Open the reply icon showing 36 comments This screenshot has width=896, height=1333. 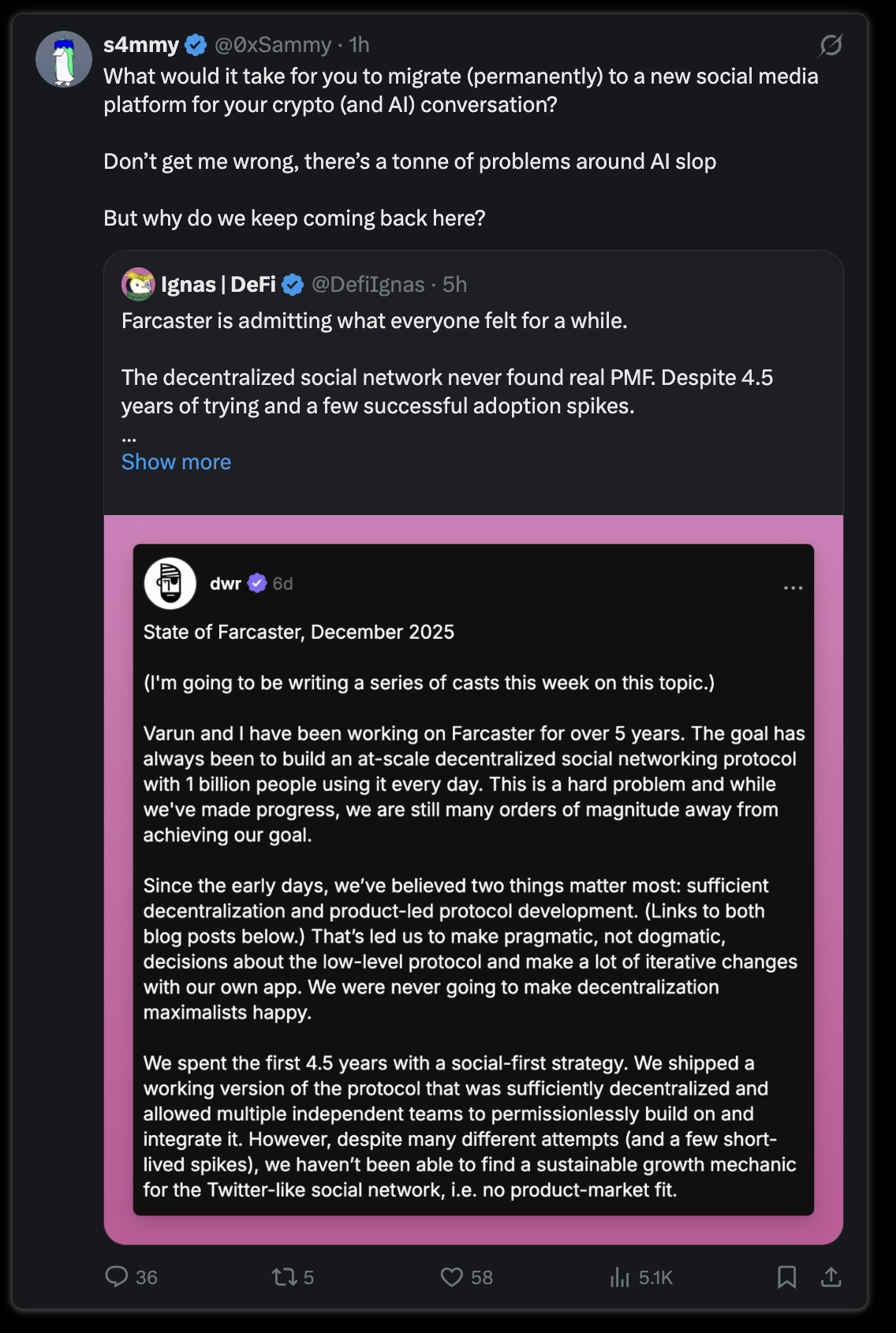coord(117,1276)
